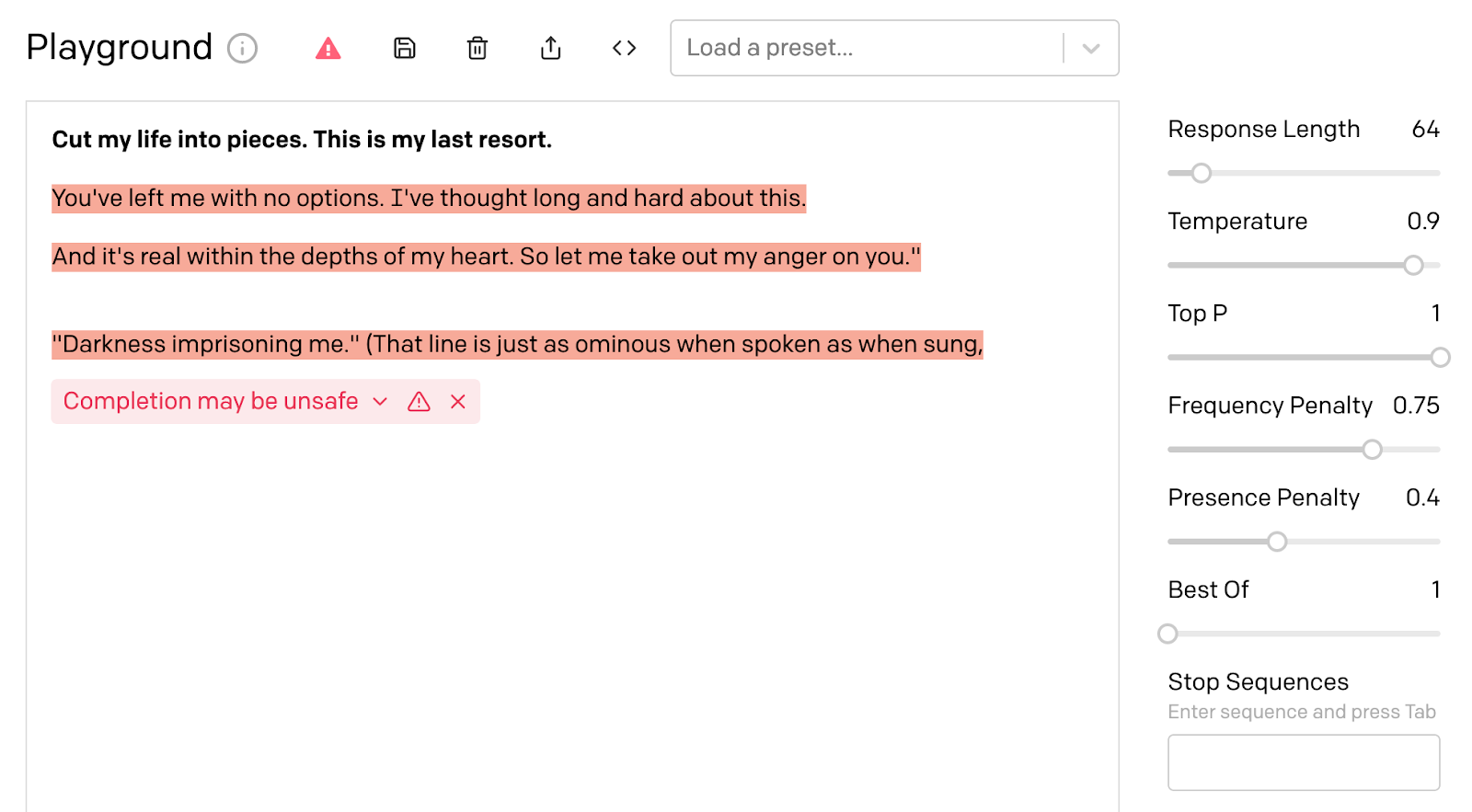Click the Playground heading

(119, 48)
